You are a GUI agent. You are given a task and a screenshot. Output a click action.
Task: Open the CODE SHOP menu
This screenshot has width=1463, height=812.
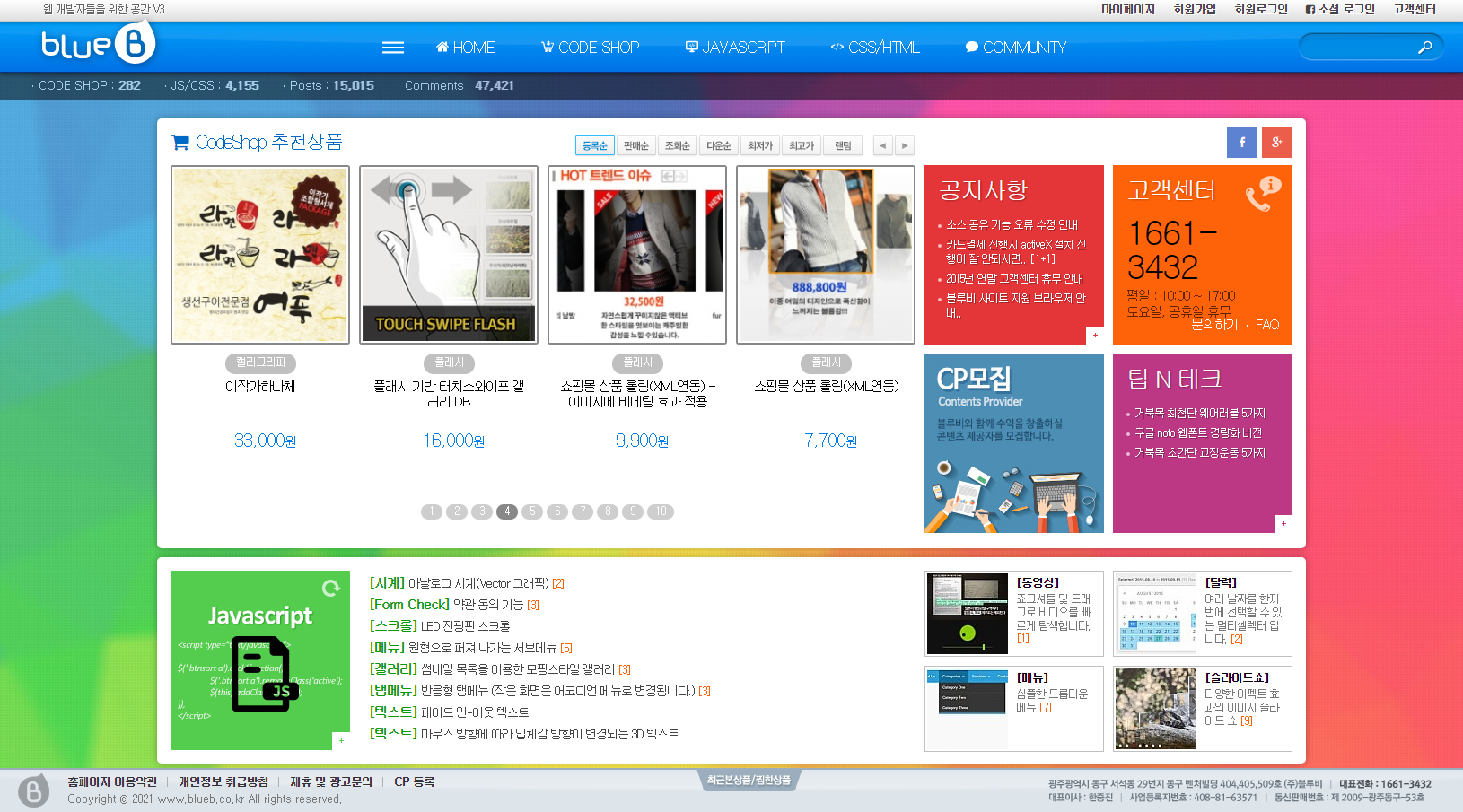(x=590, y=48)
